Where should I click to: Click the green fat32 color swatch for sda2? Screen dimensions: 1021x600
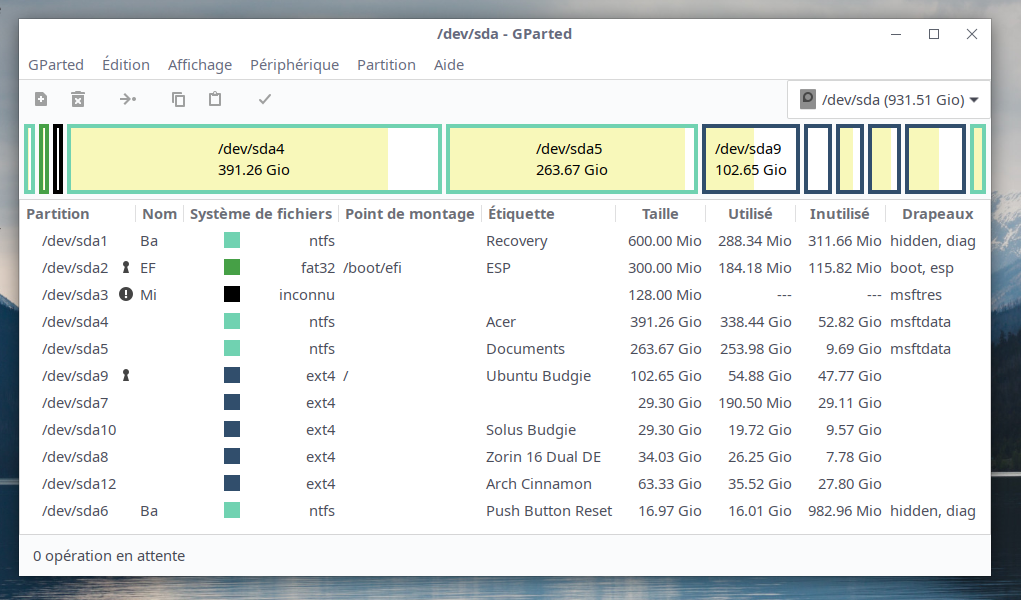pos(232,268)
